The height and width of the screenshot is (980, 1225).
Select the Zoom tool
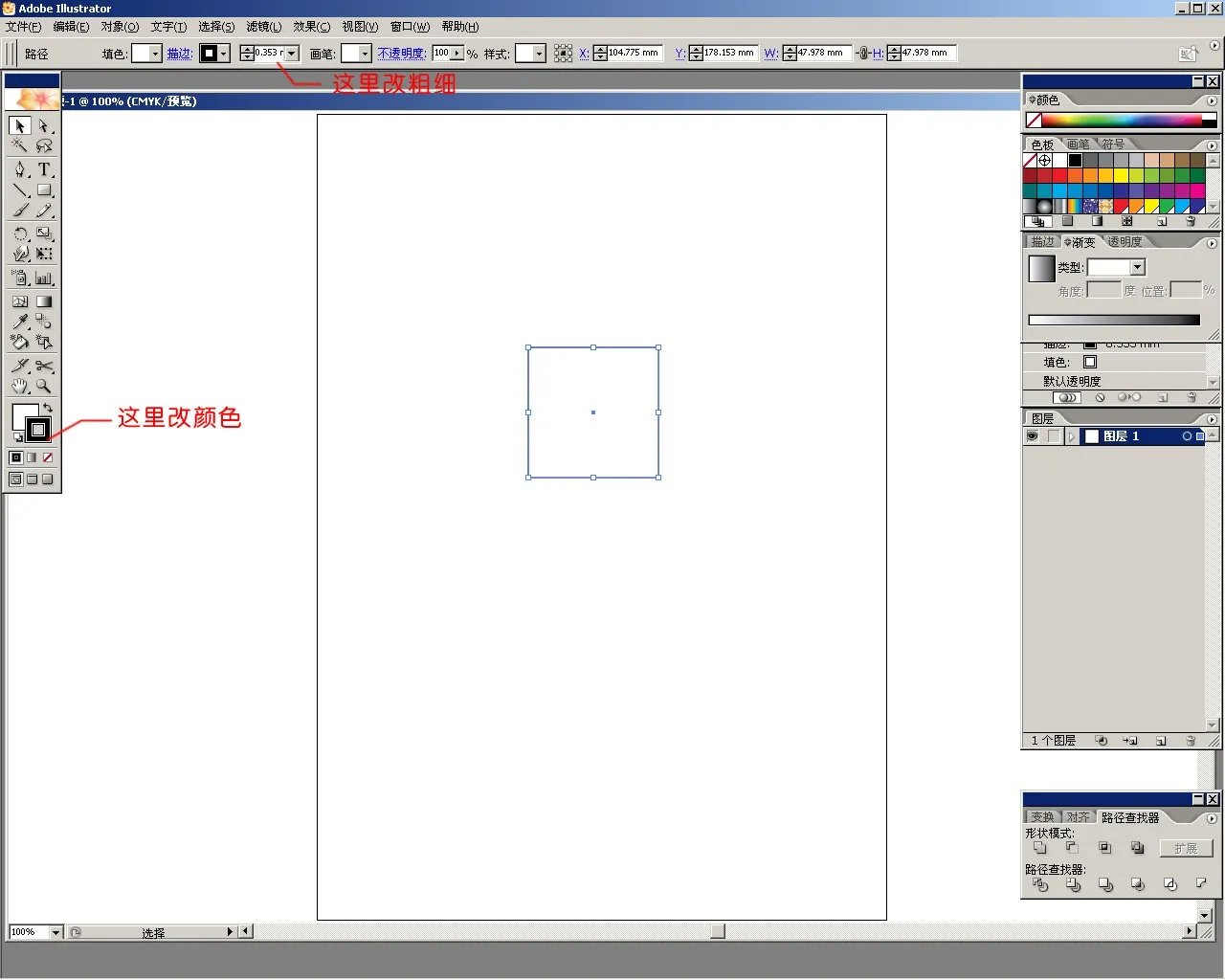pyautogui.click(x=44, y=386)
